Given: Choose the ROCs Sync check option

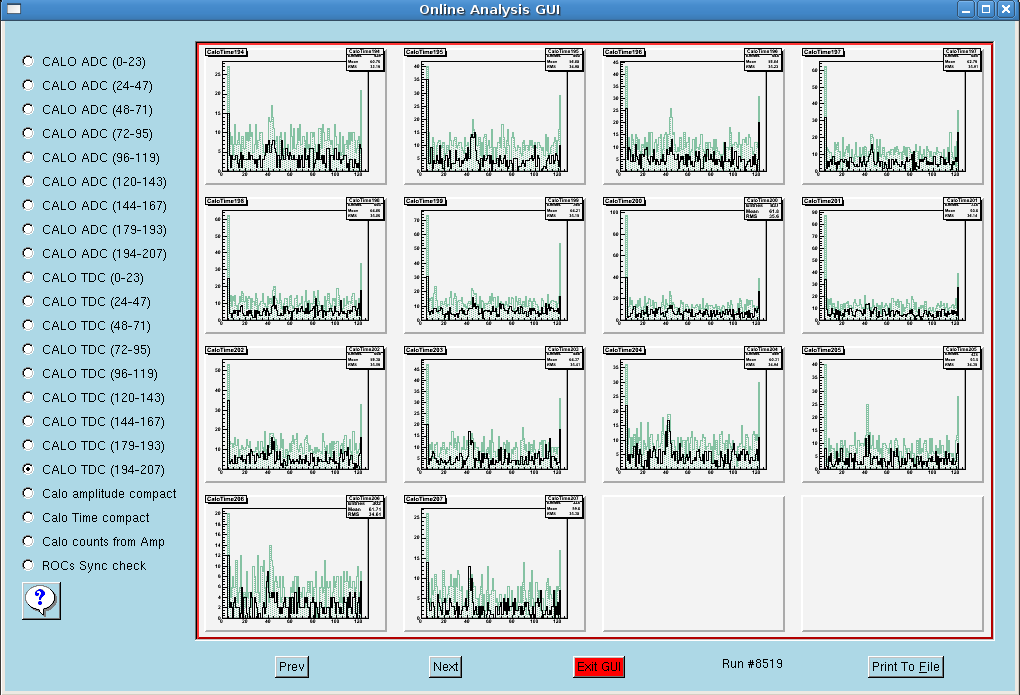Looking at the screenshot, I should pyautogui.click(x=28, y=566).
